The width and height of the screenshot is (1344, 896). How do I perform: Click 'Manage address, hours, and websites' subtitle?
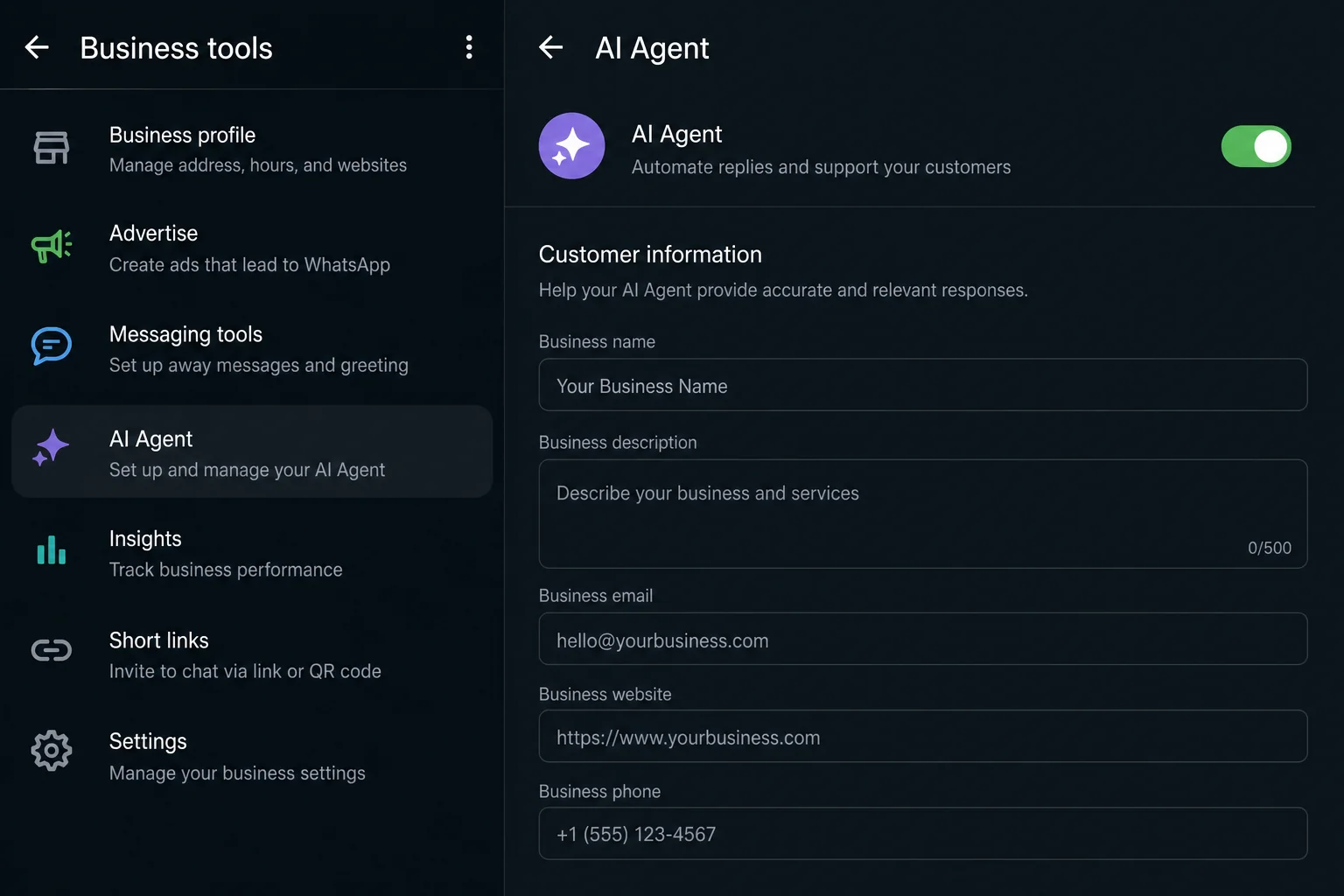(258, 165)
